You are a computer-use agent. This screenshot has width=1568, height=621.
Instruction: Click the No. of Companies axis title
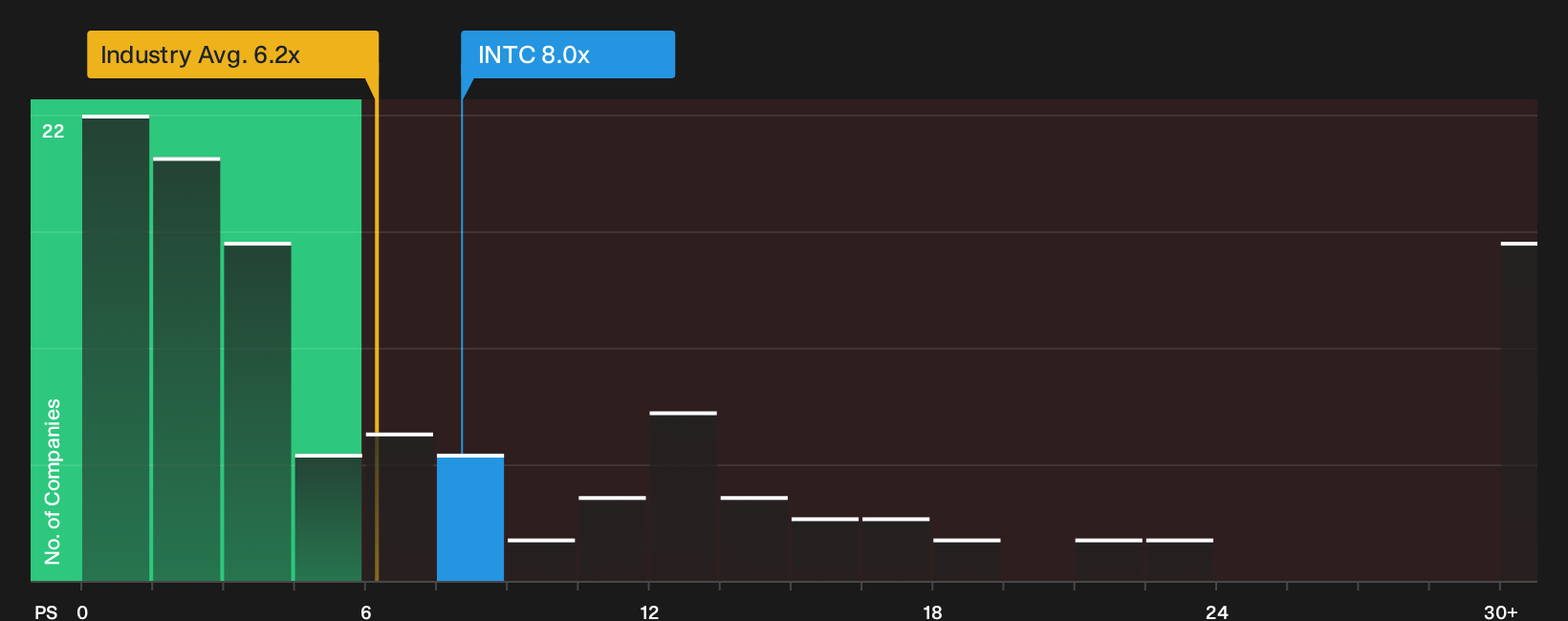[x=53, y=481]
